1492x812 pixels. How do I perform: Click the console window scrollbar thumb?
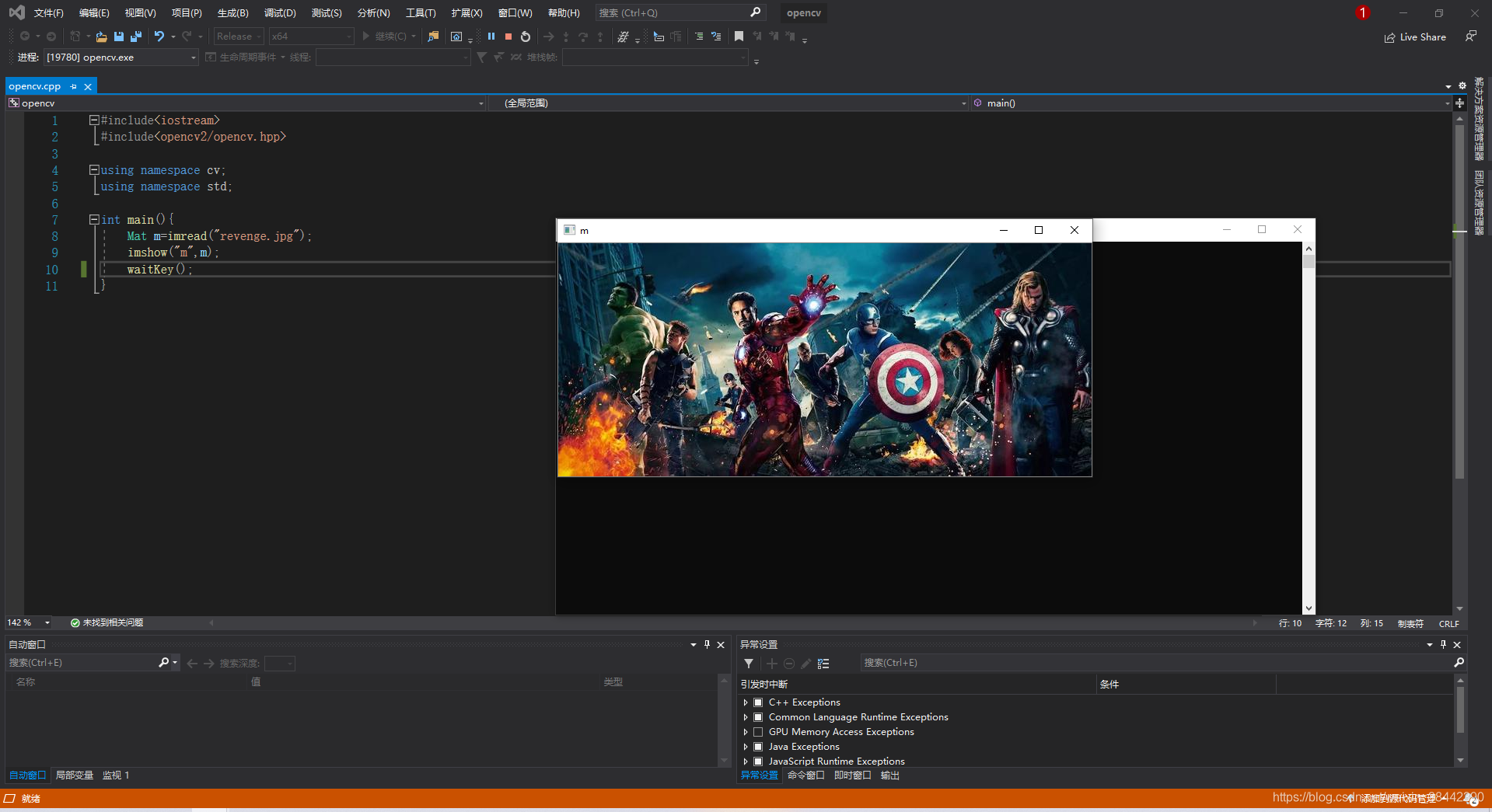tap(1309, 261)
